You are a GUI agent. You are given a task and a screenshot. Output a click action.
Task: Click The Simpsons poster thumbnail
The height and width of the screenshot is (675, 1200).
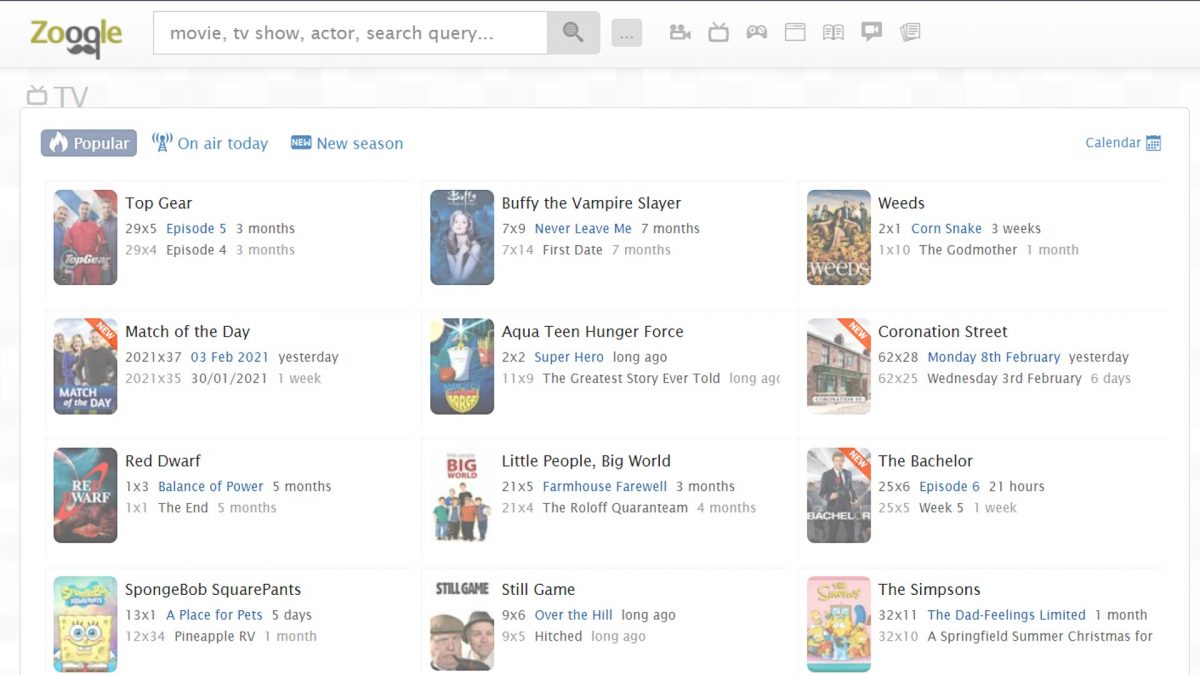pyautogui.click(x=838, y=624)
